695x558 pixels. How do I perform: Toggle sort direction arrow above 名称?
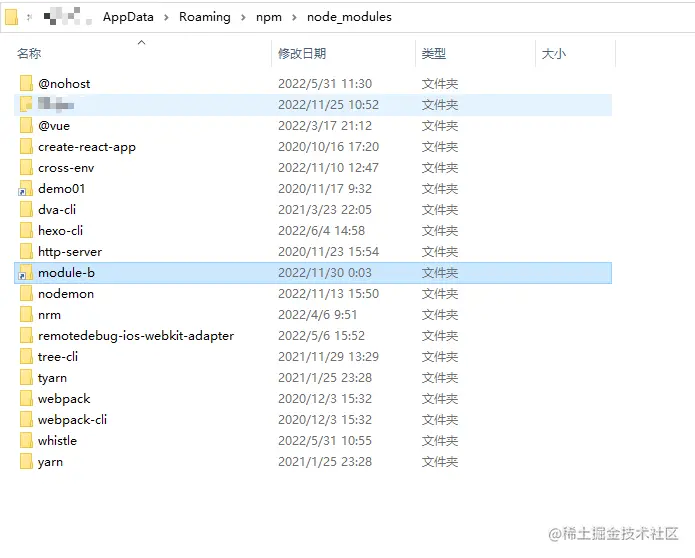click(x=141, y=43)
